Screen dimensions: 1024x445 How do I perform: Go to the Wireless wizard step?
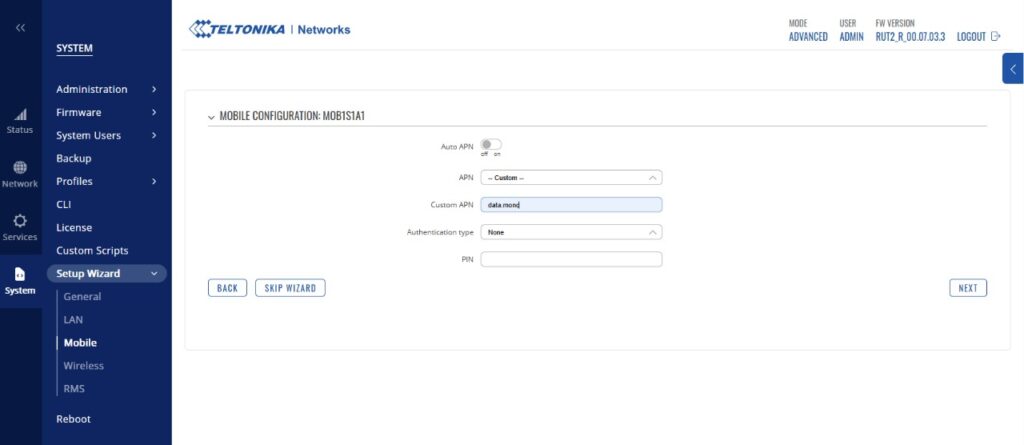(83, 366)
